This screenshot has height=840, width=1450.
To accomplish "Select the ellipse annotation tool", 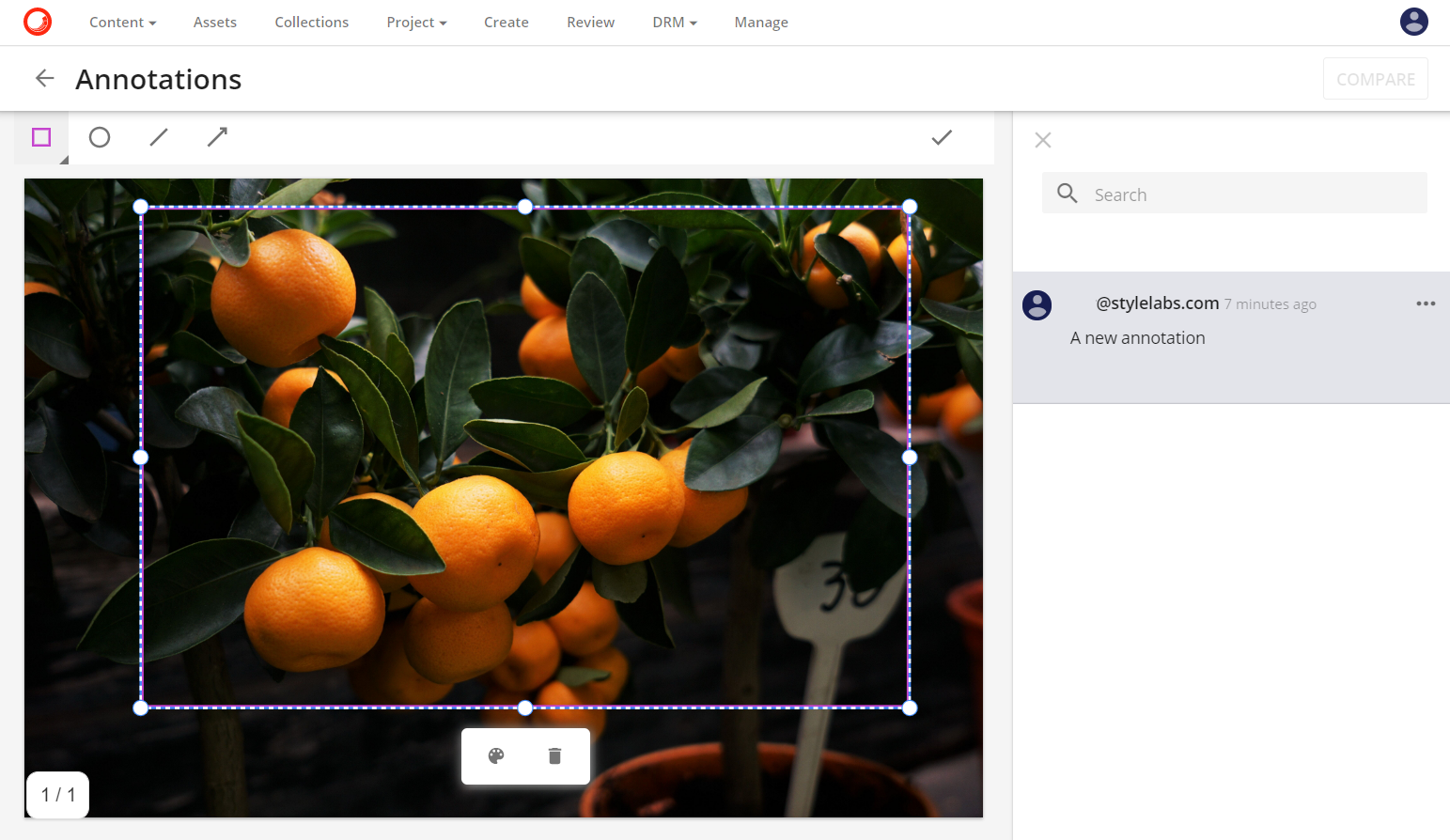I will tap(100, 137).
